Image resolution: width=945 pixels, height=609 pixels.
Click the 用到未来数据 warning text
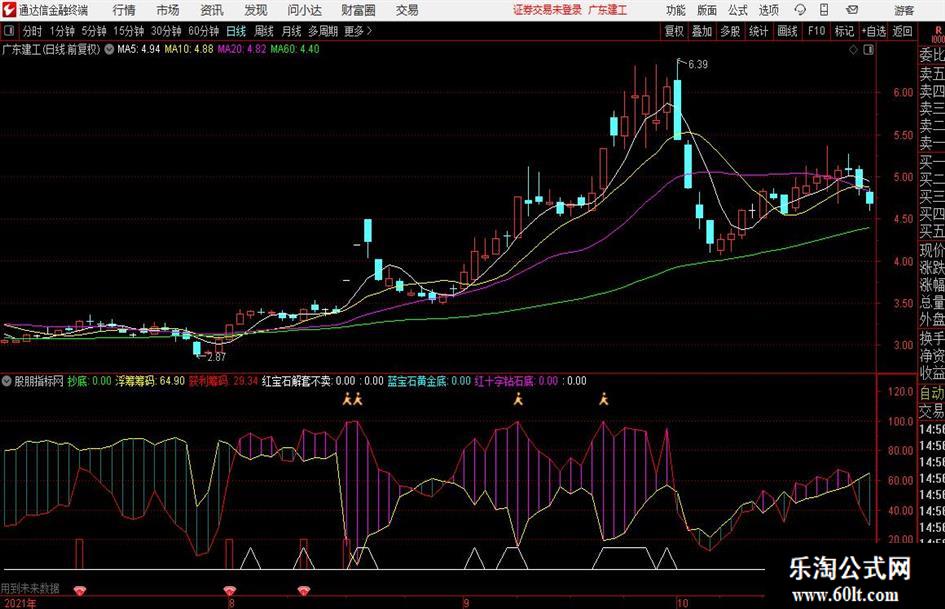pyautogui.click(x=30, y=588)
